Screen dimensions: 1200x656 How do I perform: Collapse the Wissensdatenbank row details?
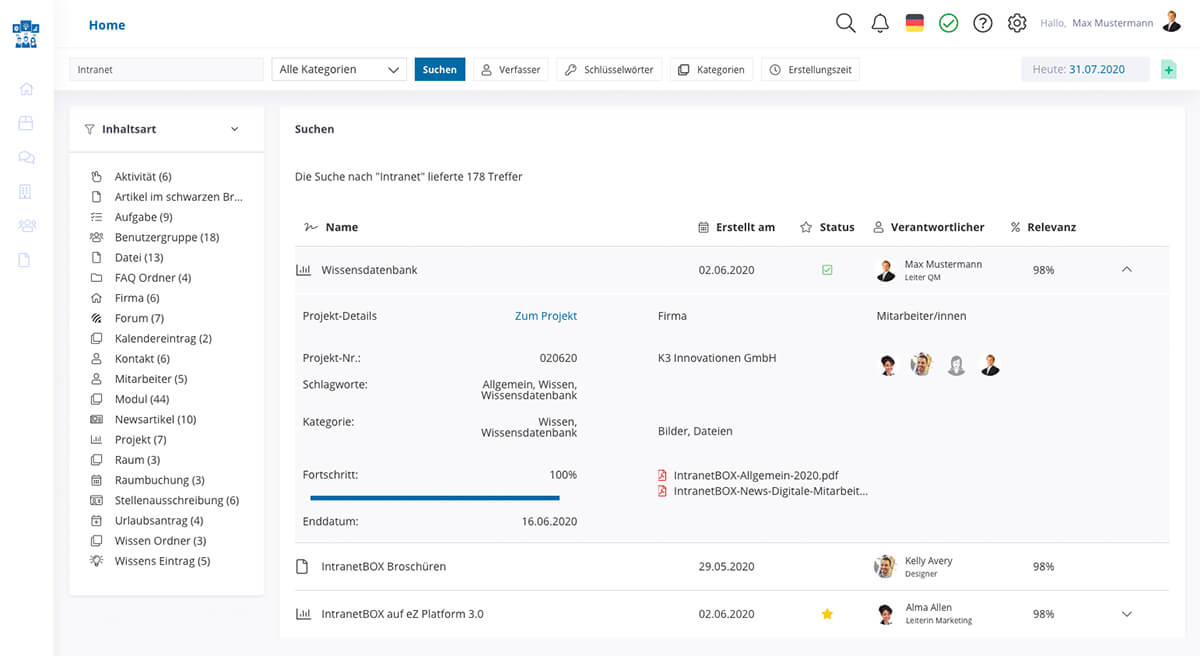click(1127, 270)
